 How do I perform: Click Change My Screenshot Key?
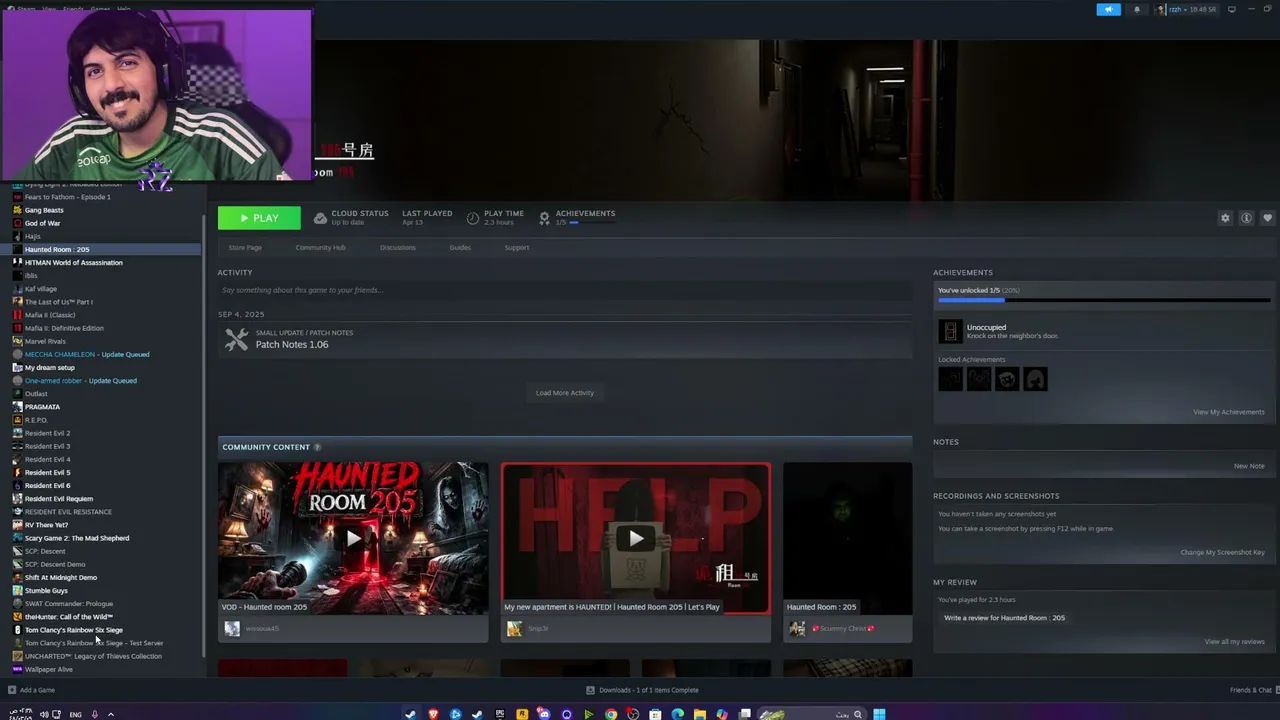point(1222,552)
